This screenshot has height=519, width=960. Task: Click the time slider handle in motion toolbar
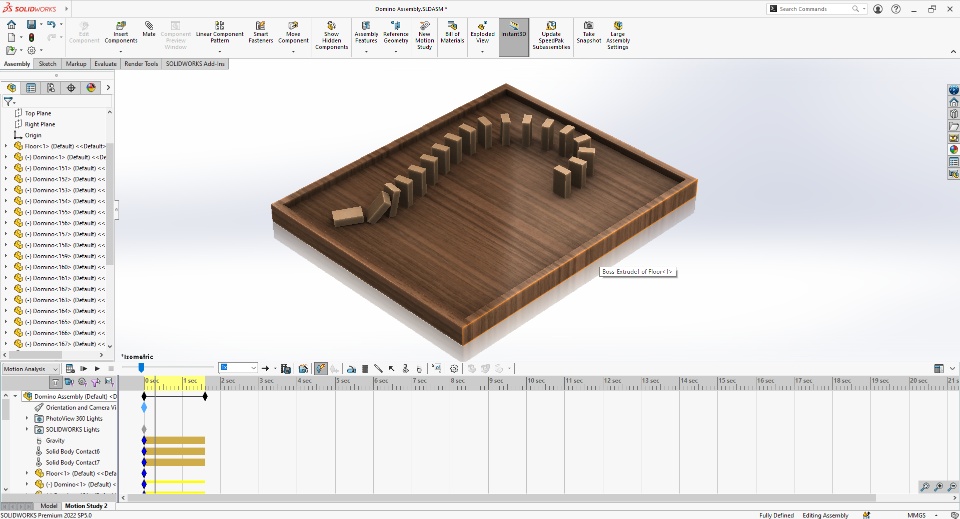pos(141,367)
